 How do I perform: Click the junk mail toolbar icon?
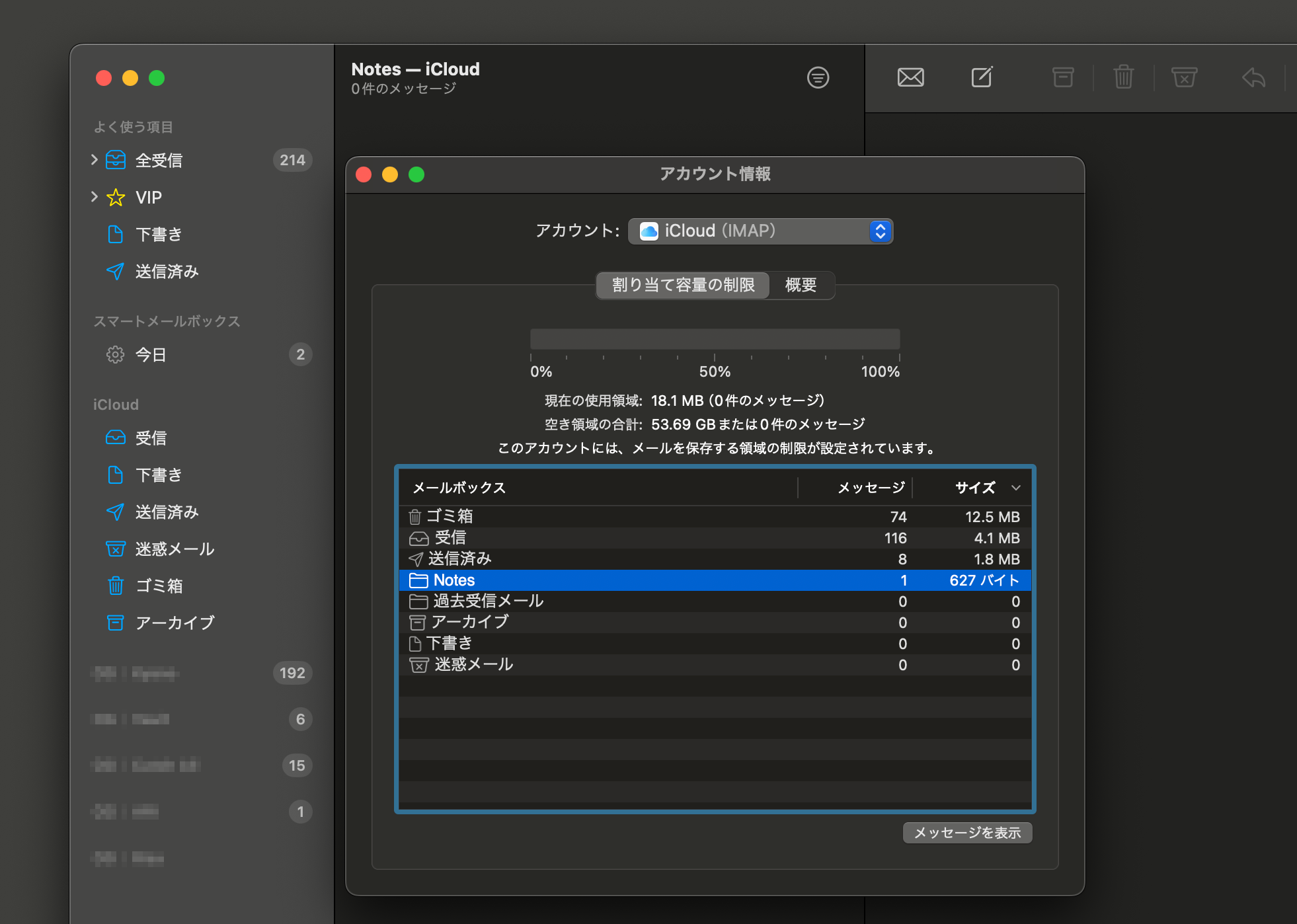tap(1184, 77)
